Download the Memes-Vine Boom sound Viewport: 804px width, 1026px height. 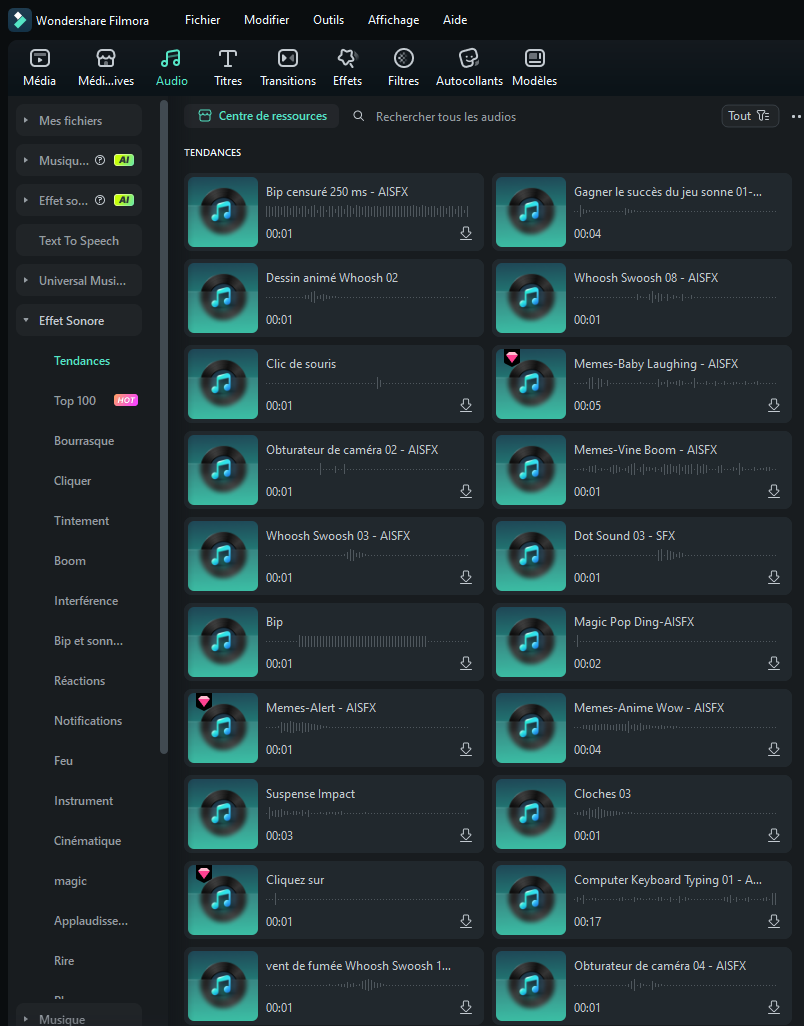click(x=774, y=491)
